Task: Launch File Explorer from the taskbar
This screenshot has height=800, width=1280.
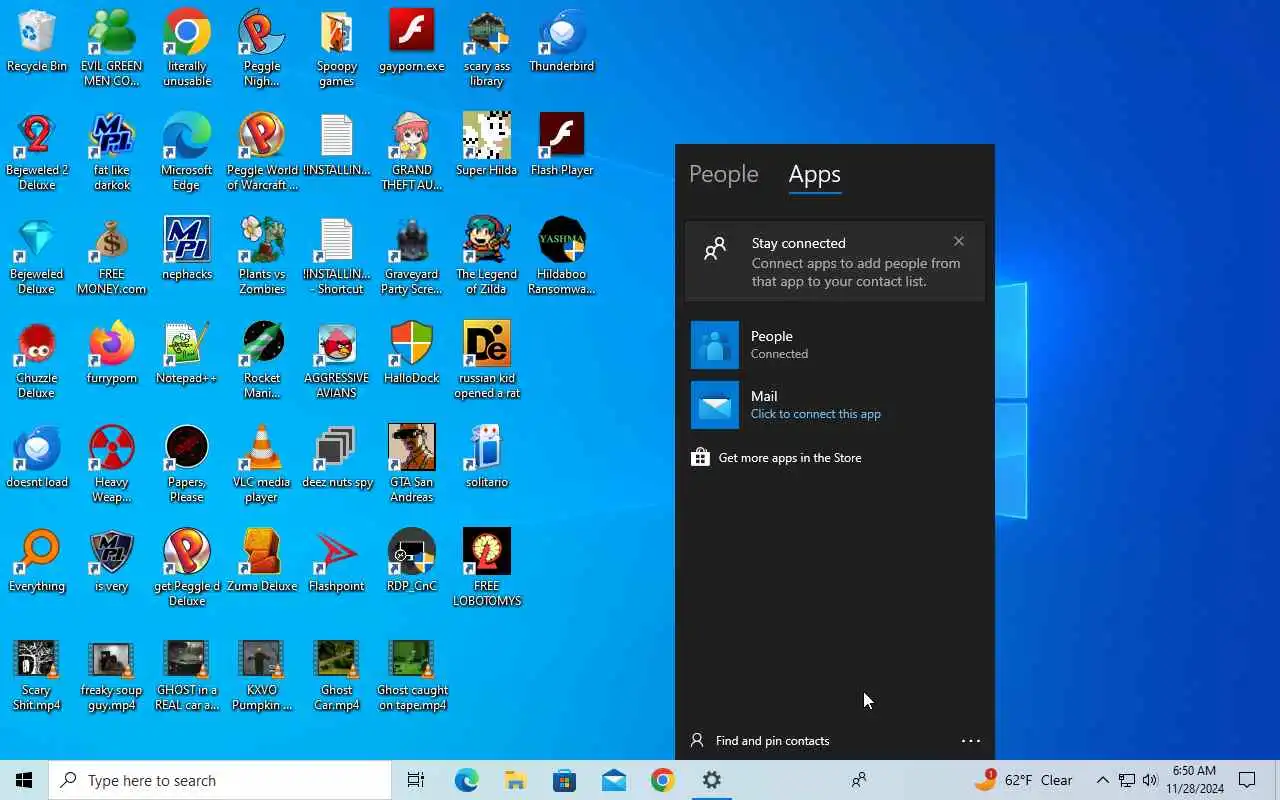Action: click(x=515, y=780)
